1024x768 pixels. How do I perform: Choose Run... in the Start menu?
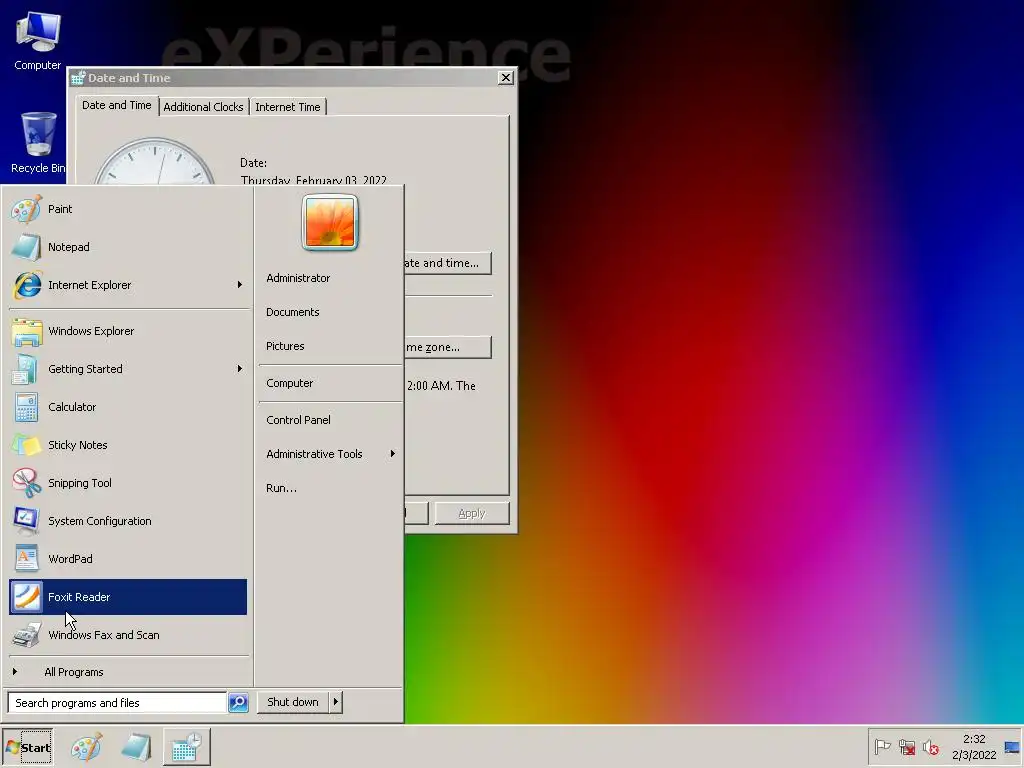(281, 488)
